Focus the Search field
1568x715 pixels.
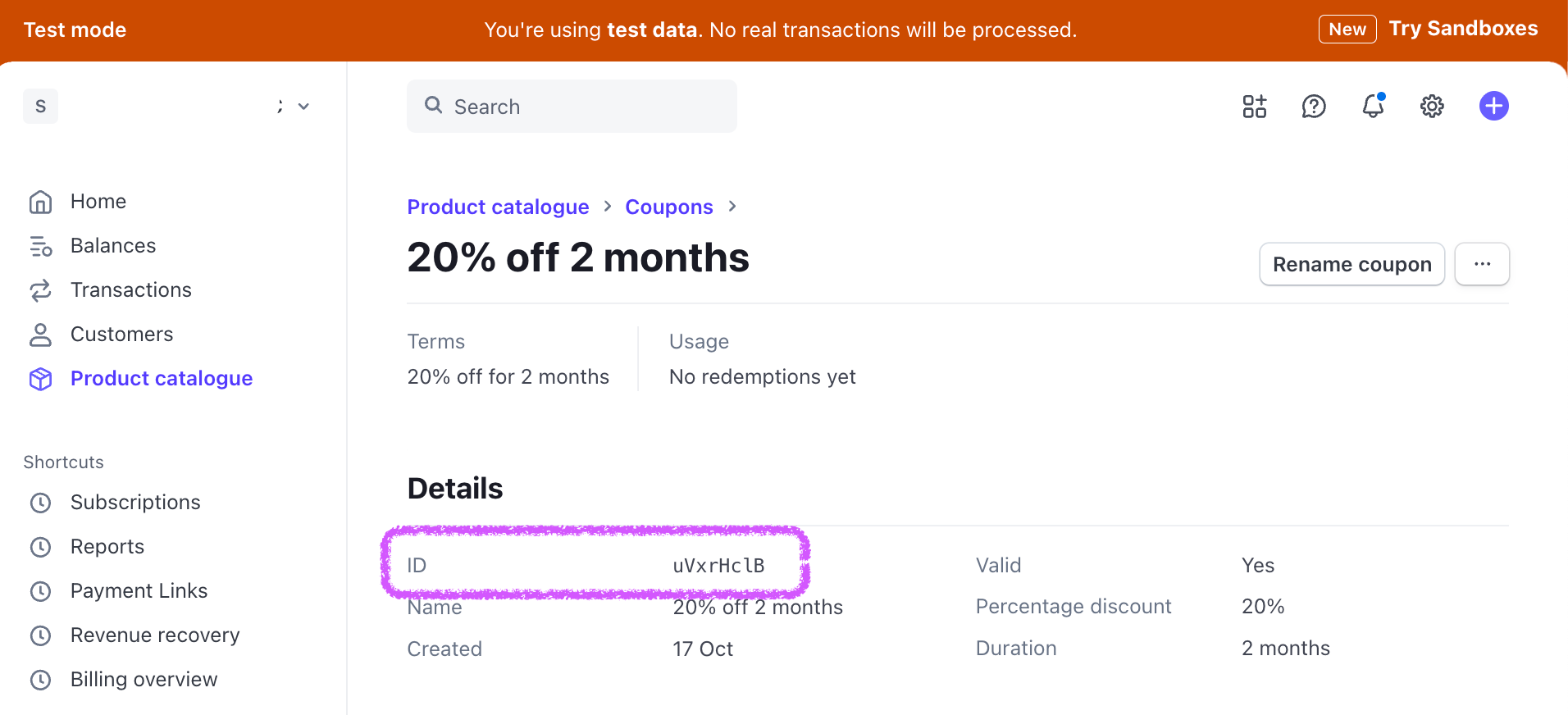click(572, 107)
